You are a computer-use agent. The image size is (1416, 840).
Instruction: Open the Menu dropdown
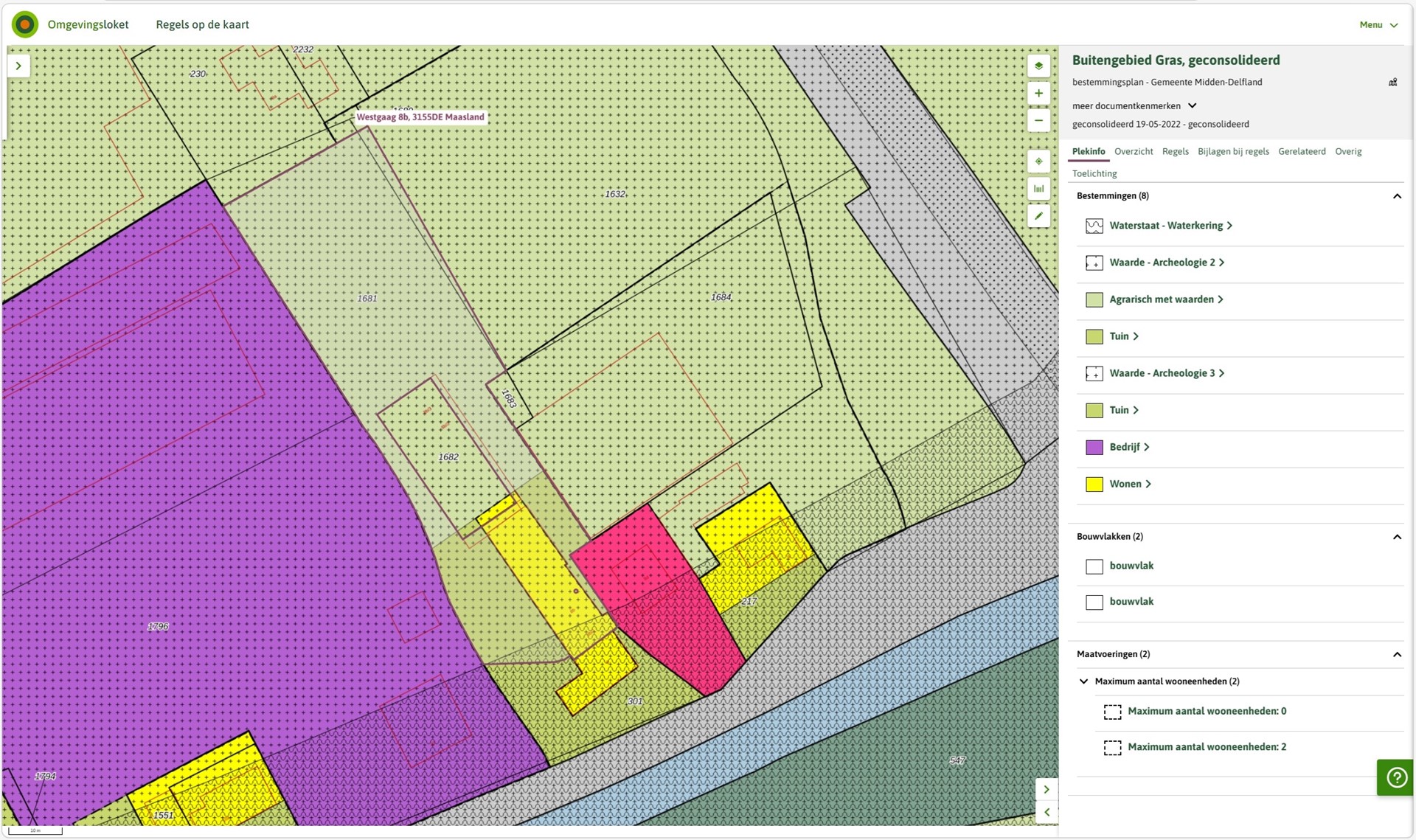(1378, 24)
